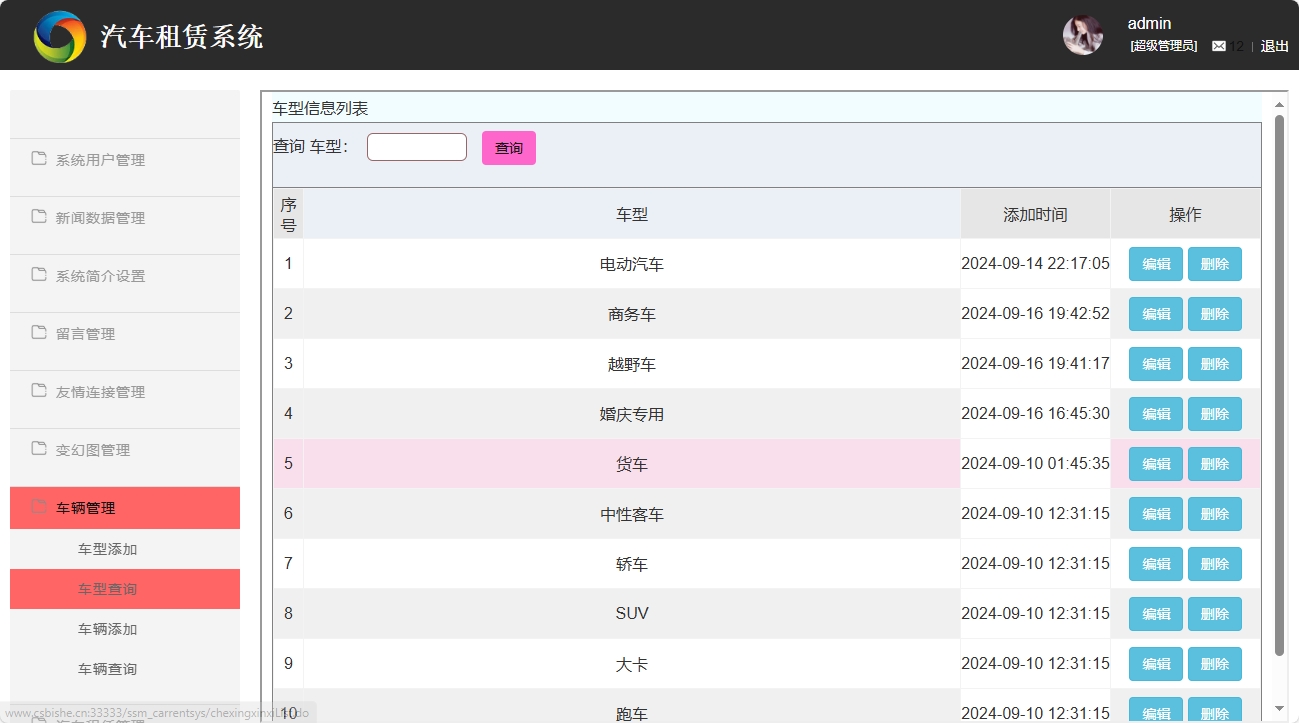Delete the 货车 car type entry
Screen dimensions: 1299x723
pos(1214,463)
